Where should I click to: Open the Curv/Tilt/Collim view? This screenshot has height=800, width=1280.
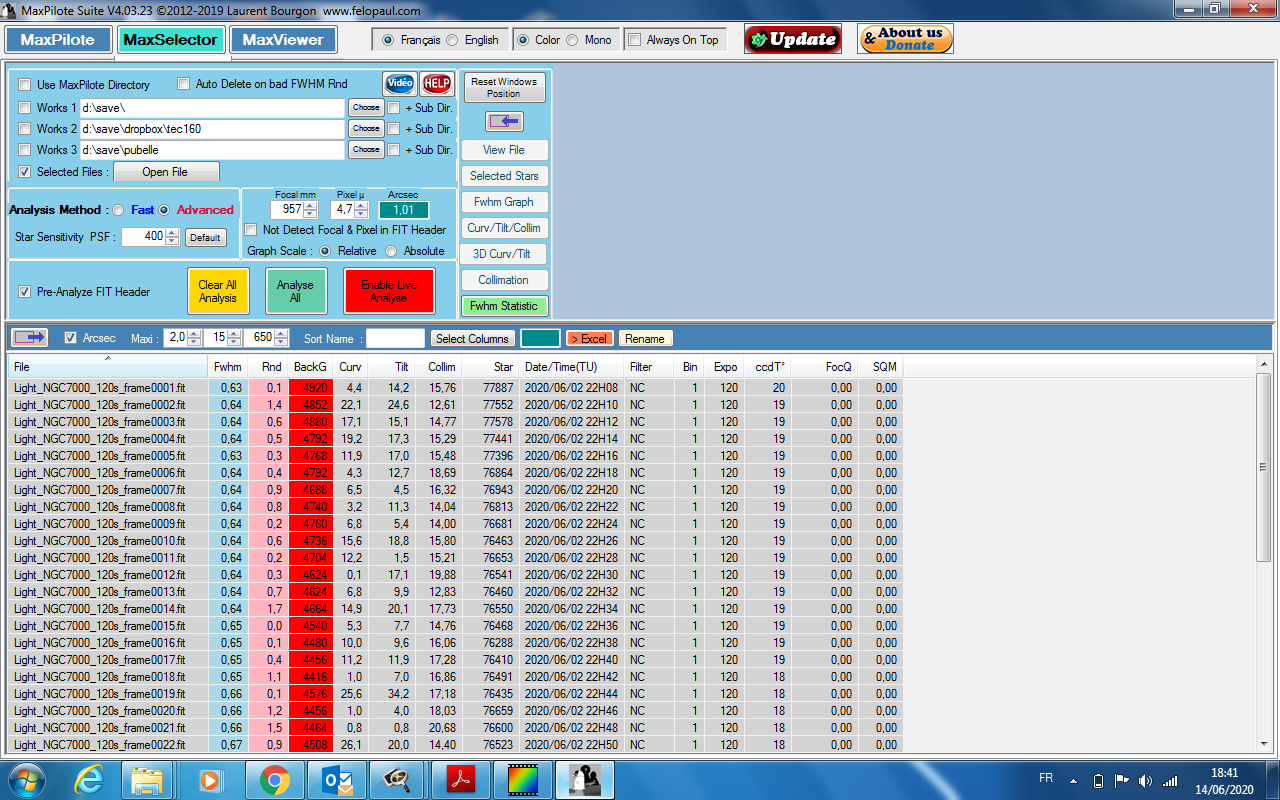click(x=504, y=228)
